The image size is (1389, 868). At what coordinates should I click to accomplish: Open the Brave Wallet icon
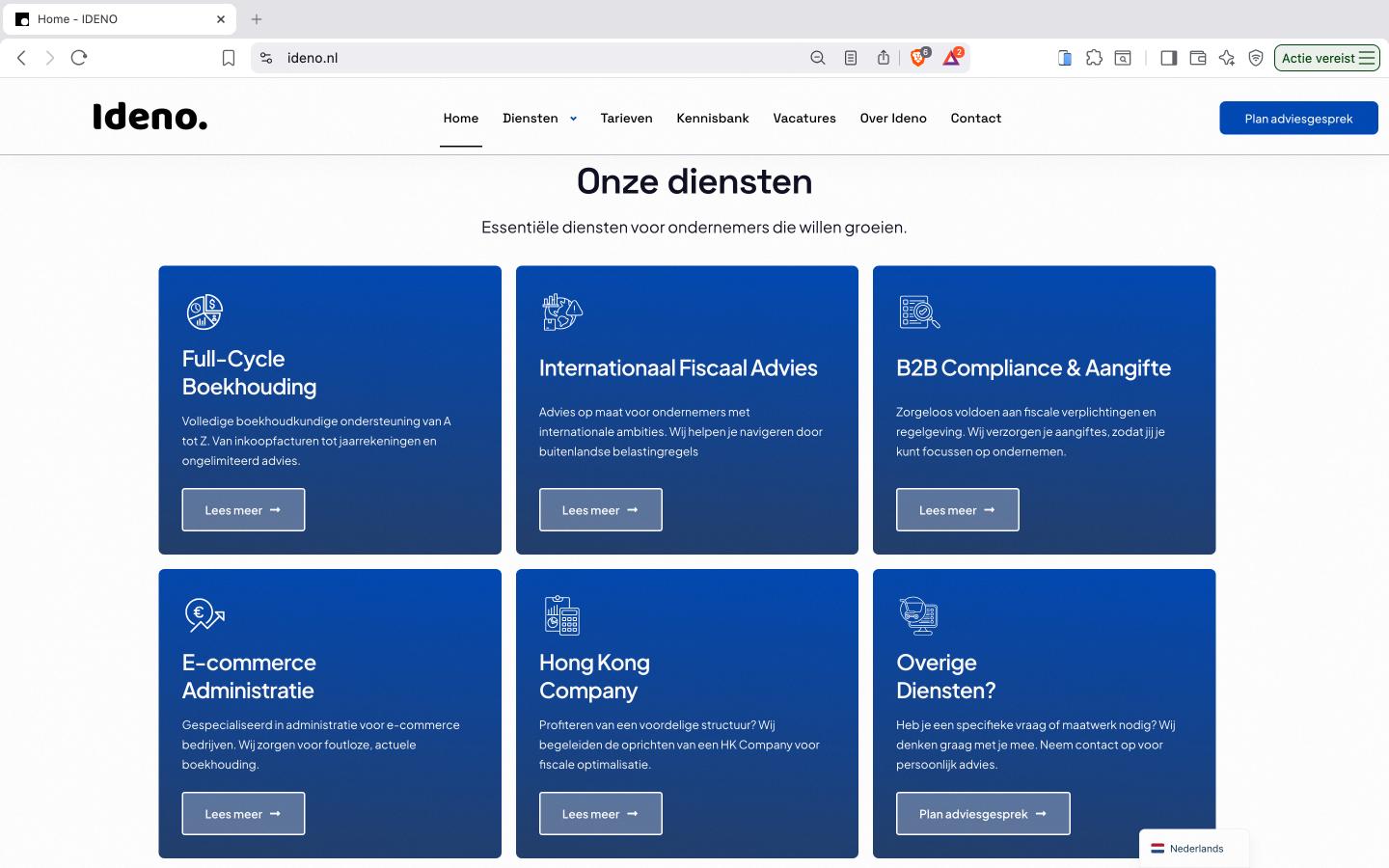(1197, 58)
